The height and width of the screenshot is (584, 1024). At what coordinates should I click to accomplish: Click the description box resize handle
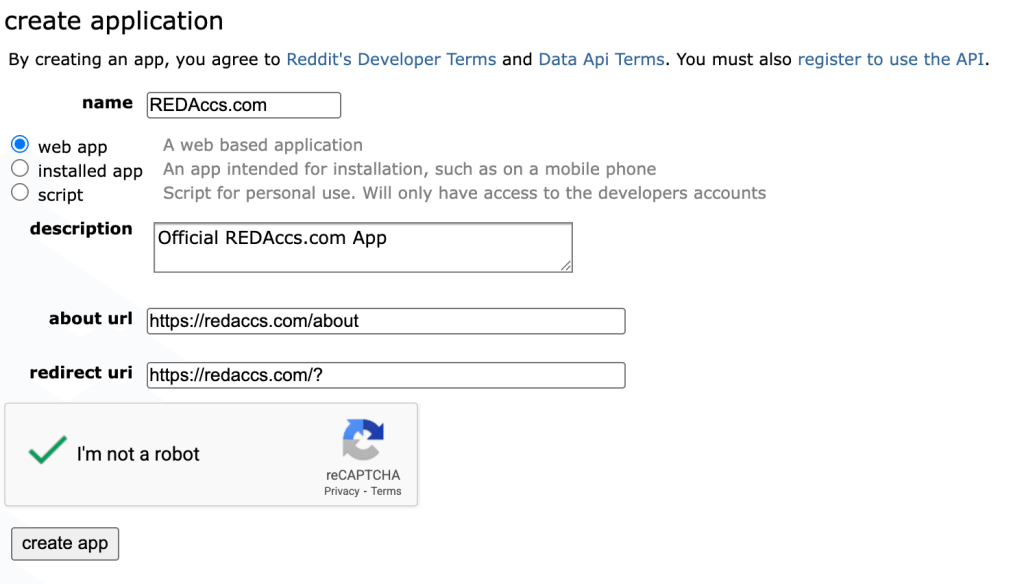(566, 265)
